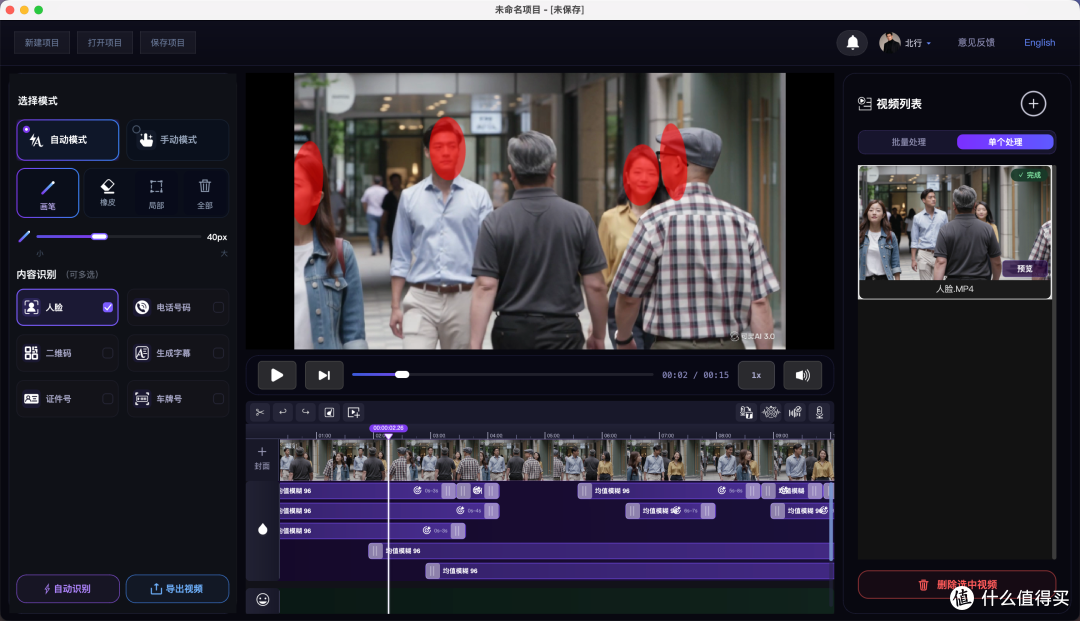Step to the next frame
This screenshot has height=621, width=1080.
coord(324,375)
